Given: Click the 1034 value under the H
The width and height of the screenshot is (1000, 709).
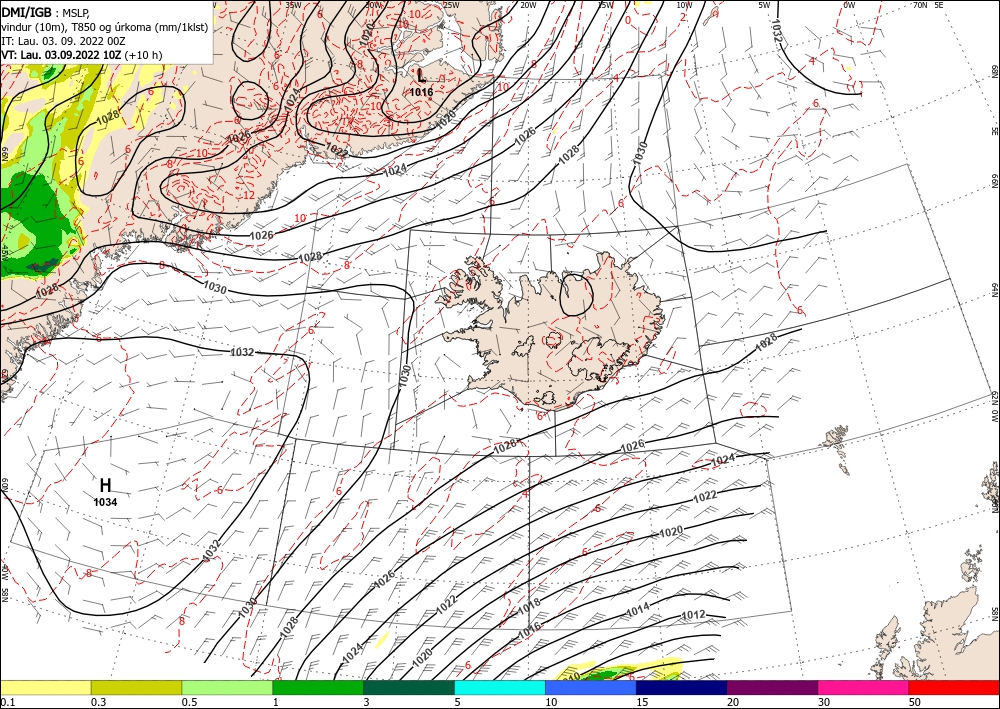Looking at the screenshot, I should [x=105, y=502].
